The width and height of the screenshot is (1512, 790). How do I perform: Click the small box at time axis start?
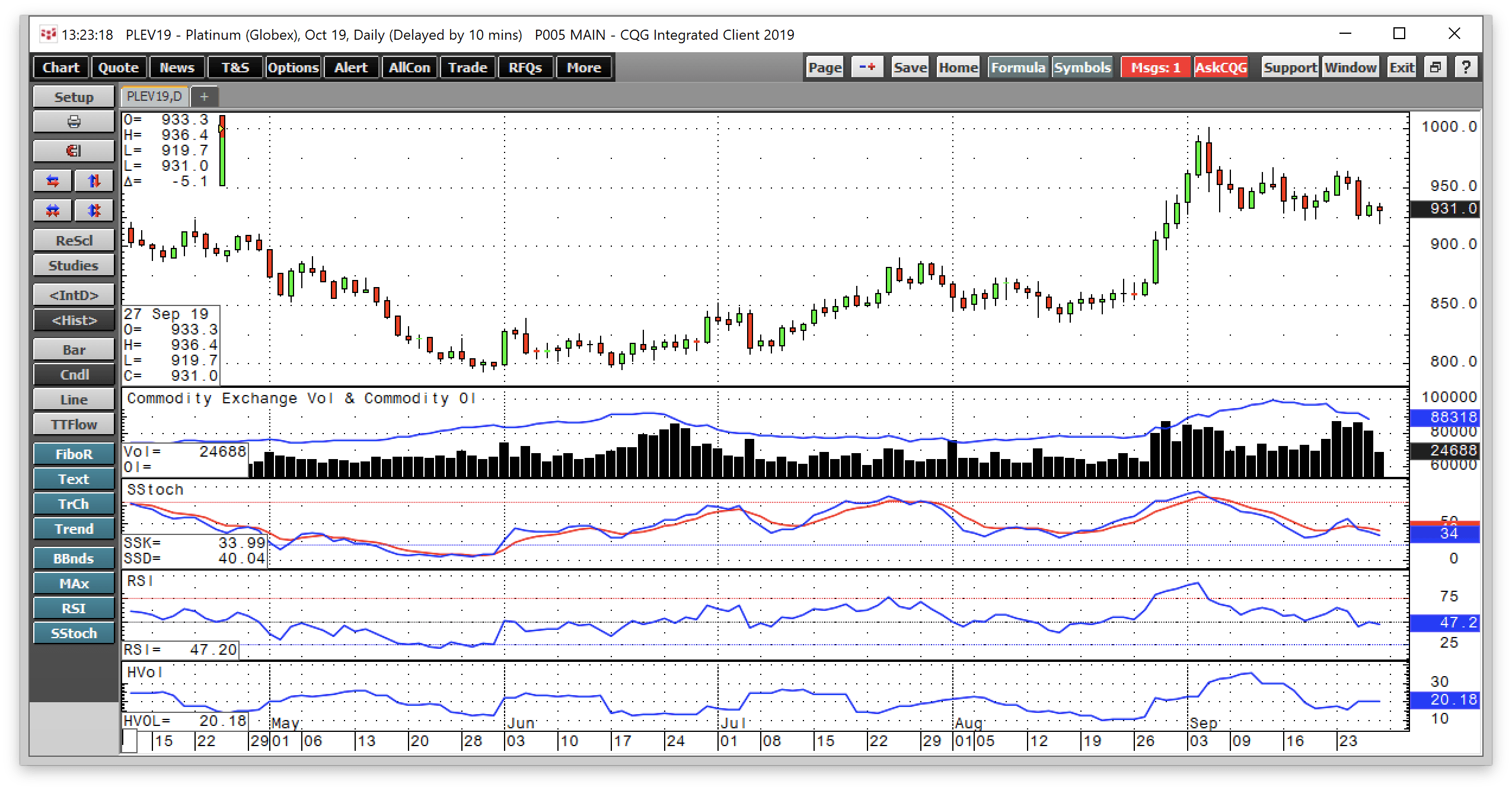[x=130, y=741]
